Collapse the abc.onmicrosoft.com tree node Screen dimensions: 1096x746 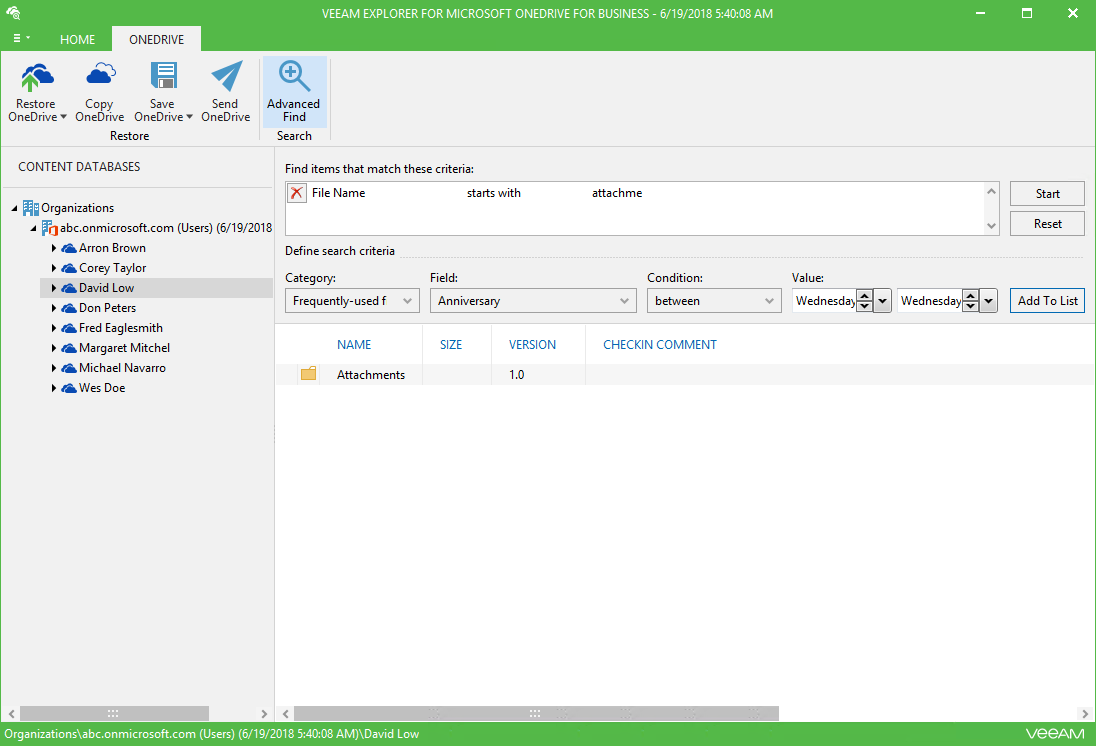coord(34,229)
